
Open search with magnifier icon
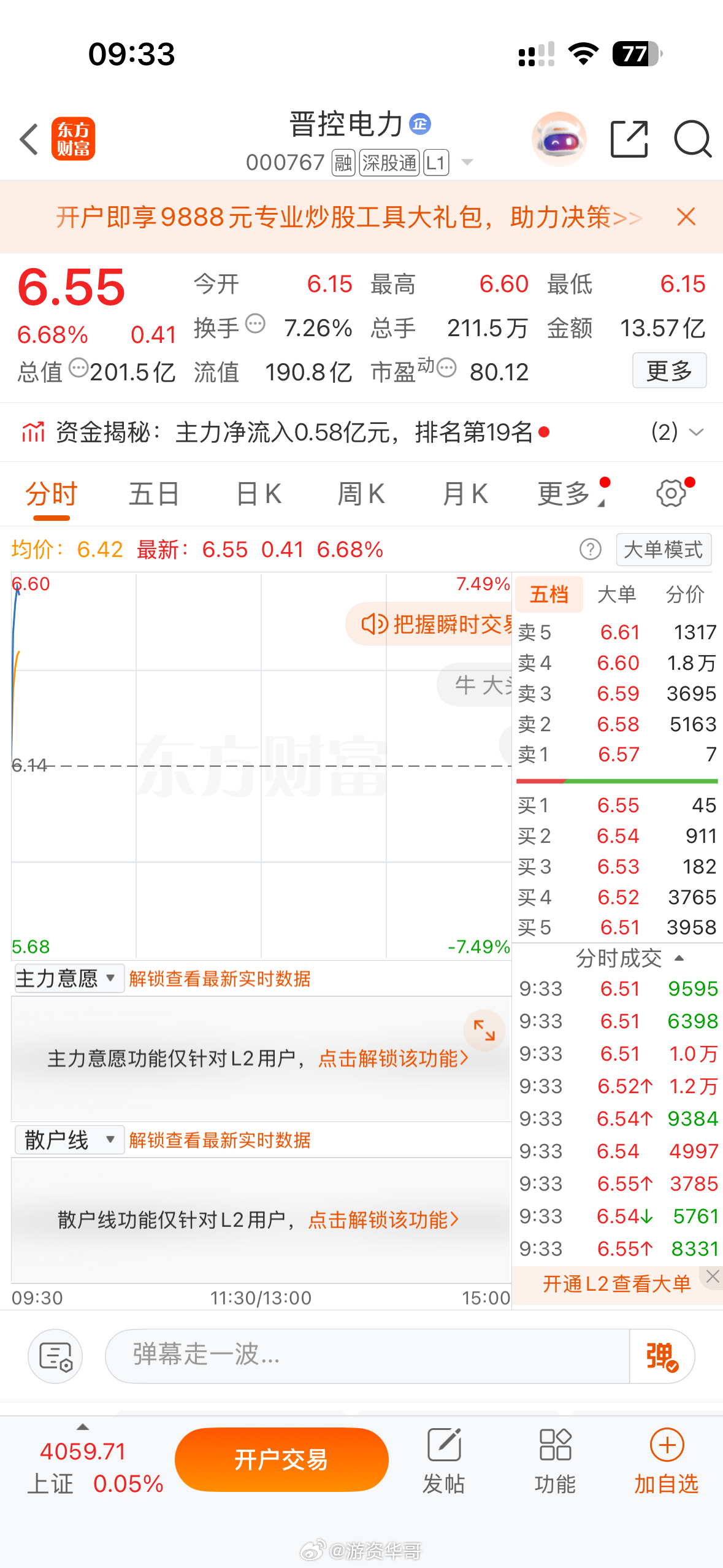692,139
